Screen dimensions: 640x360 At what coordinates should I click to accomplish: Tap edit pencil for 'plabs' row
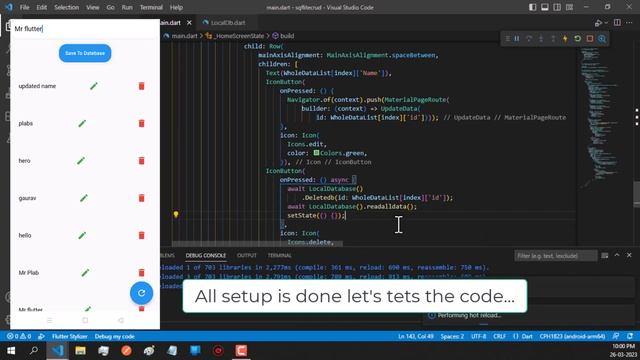tap(82, 123)
